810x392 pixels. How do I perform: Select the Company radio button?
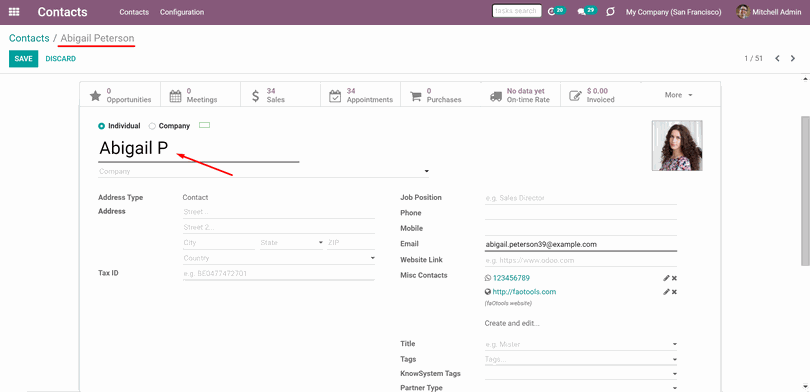click(x=152, y=126)
